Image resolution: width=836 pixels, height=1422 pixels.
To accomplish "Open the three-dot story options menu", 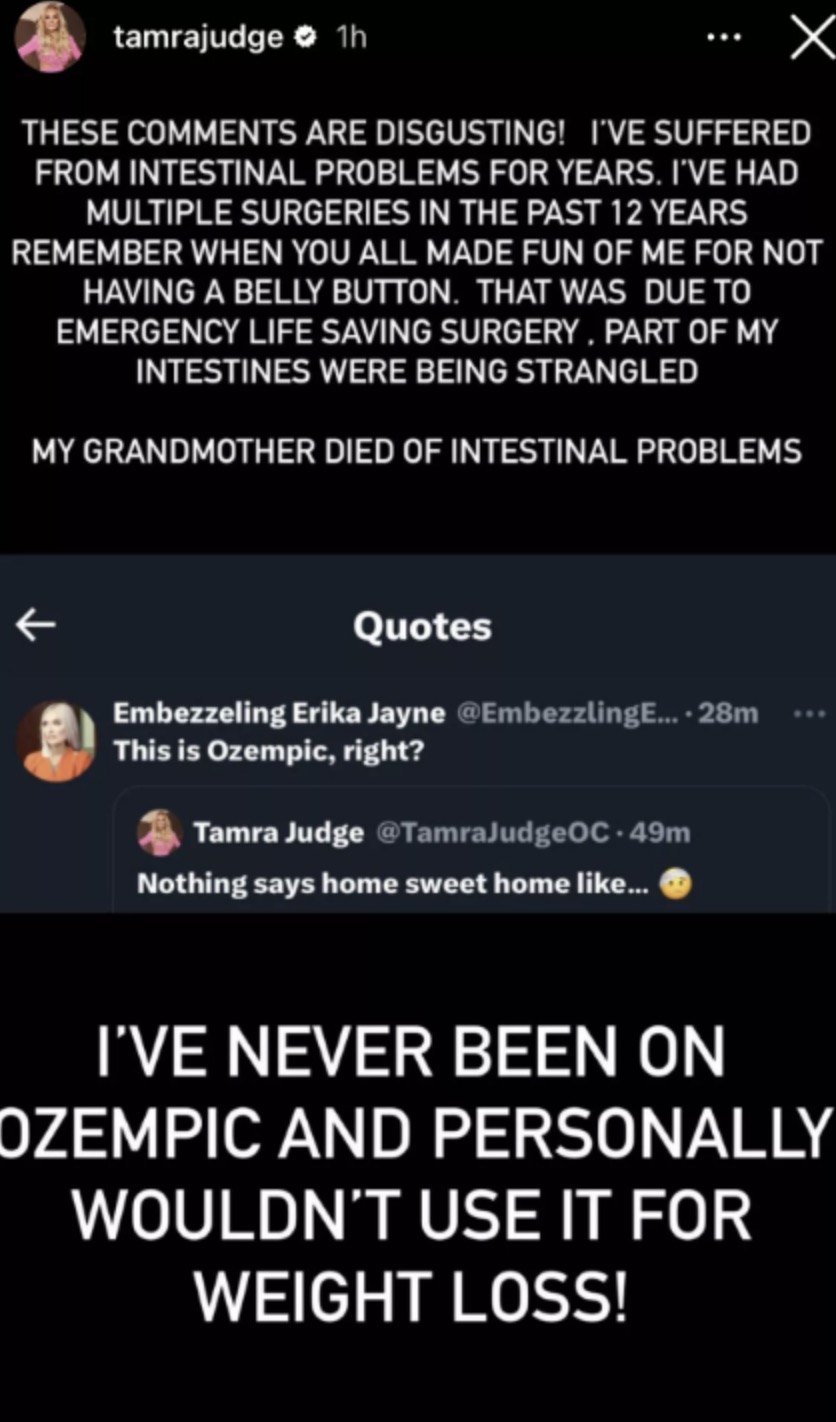I will point(724,38).
